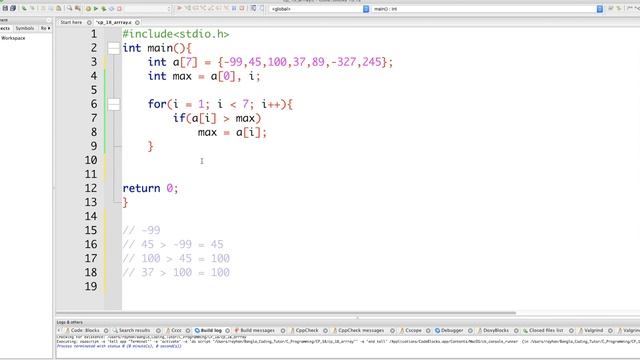Screen dimensions: 640x360
Task: Click the Undo toolbar icon
Action: 24,8
